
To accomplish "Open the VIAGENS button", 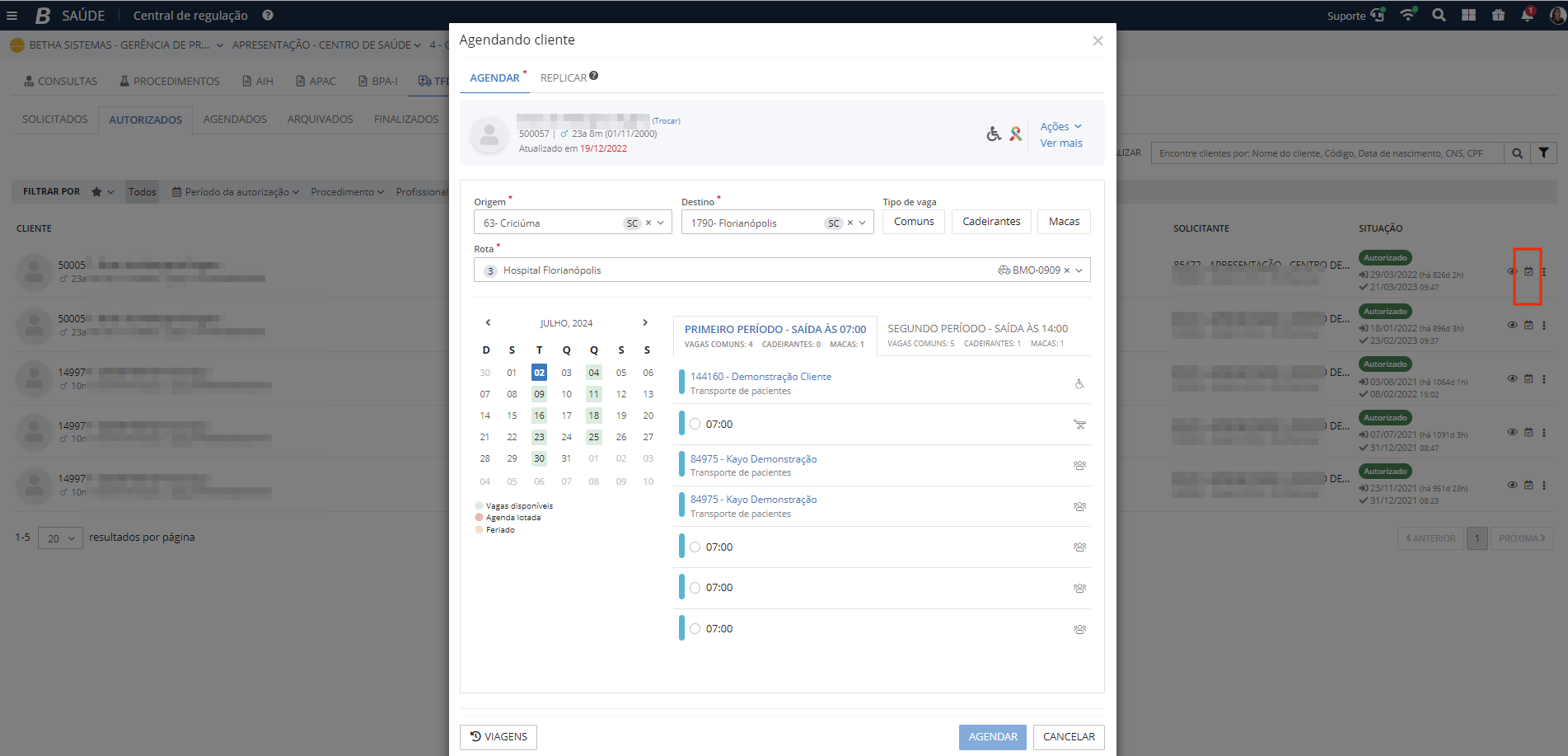I will coord(498,737).
